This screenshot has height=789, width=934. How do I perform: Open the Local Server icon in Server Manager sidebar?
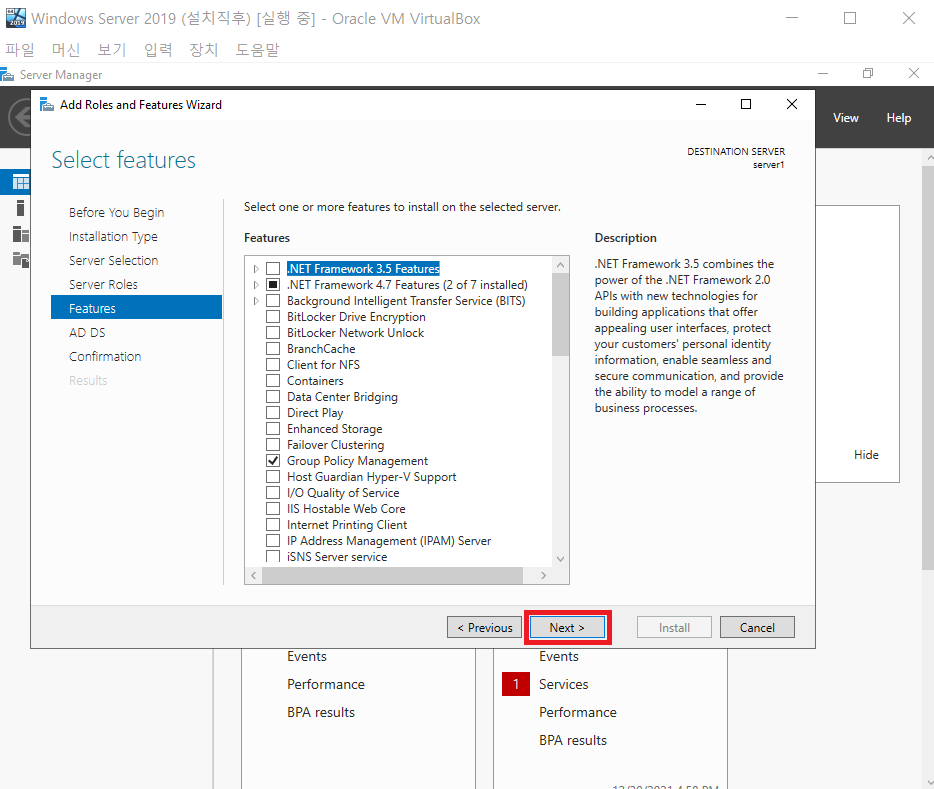[20, 208]
